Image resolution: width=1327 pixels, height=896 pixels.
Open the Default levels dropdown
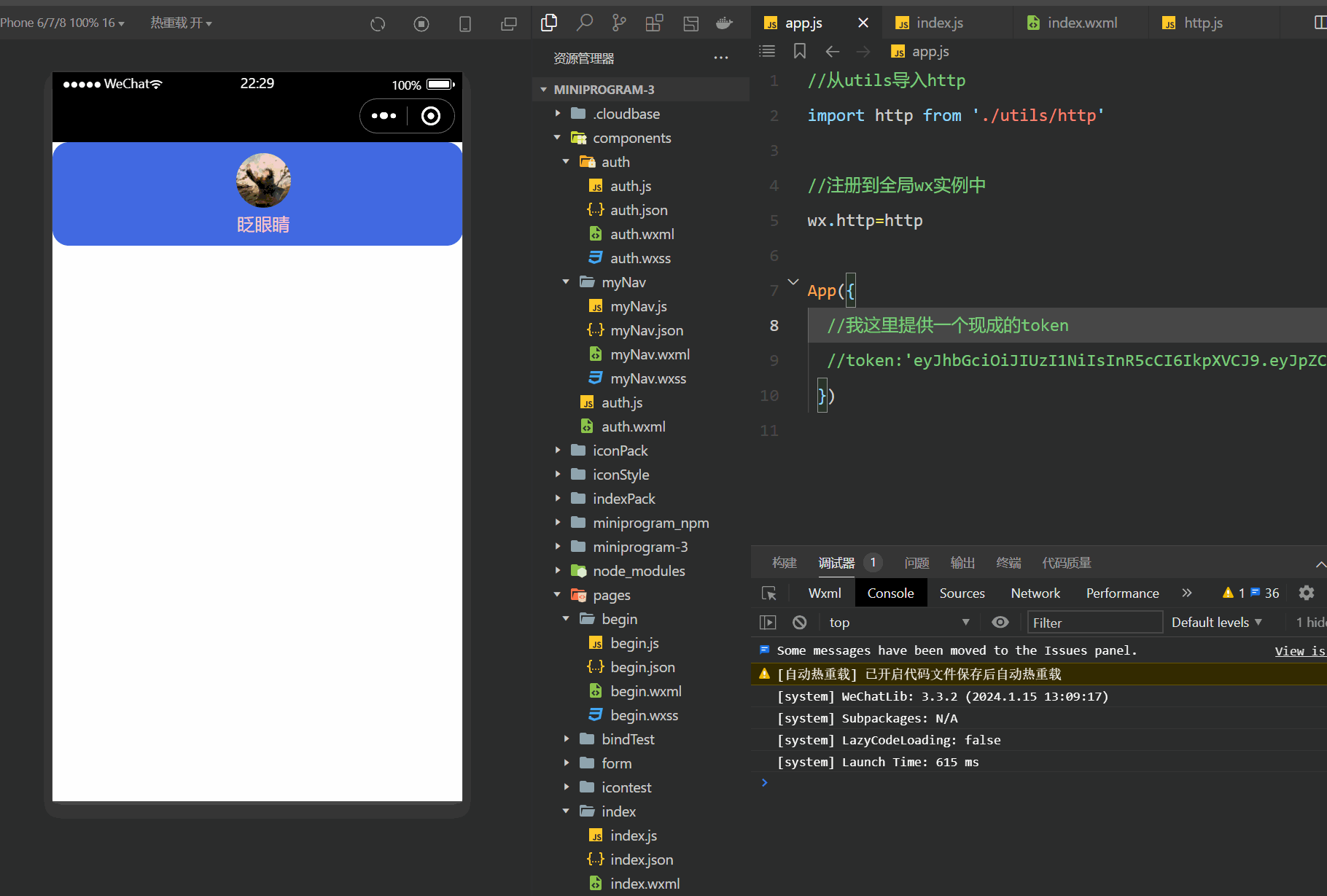[x=1216, y=623]
